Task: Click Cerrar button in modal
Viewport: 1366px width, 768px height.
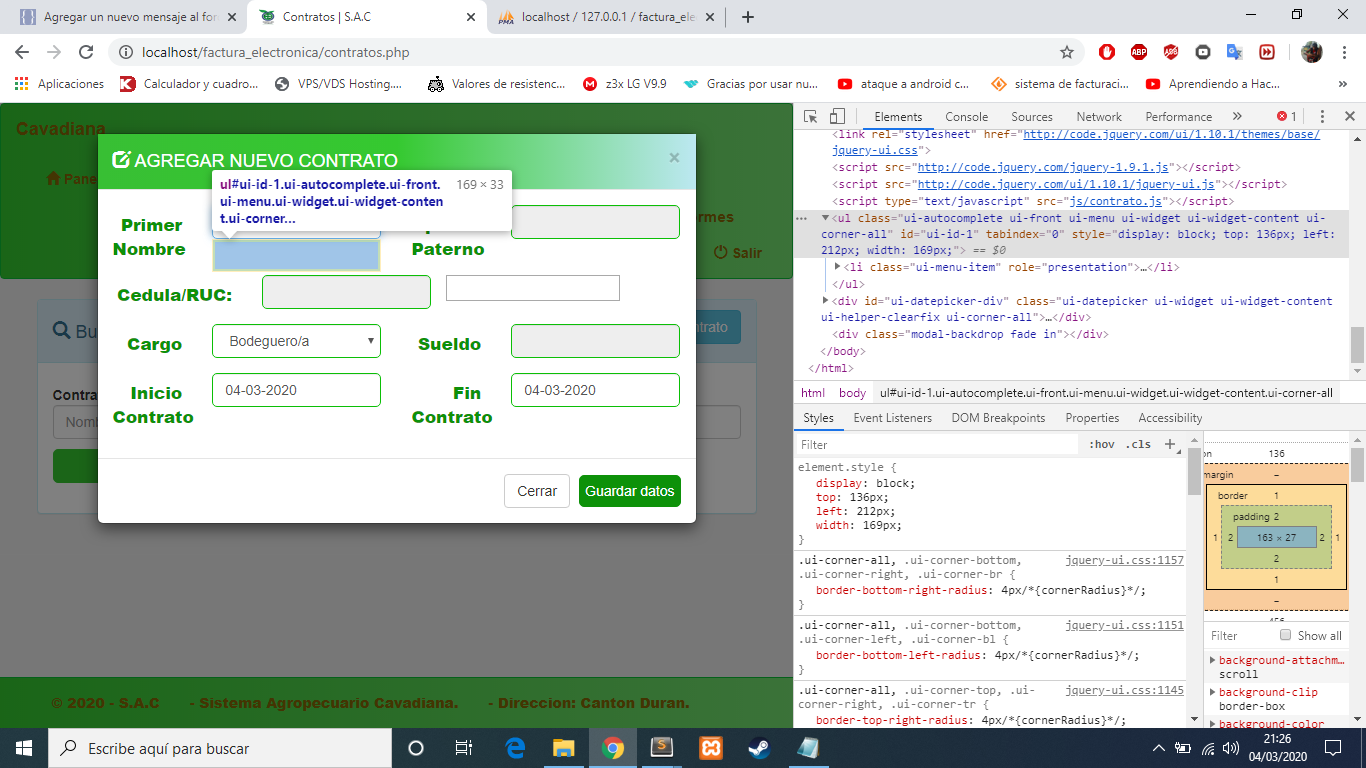Action: point(537,491)
